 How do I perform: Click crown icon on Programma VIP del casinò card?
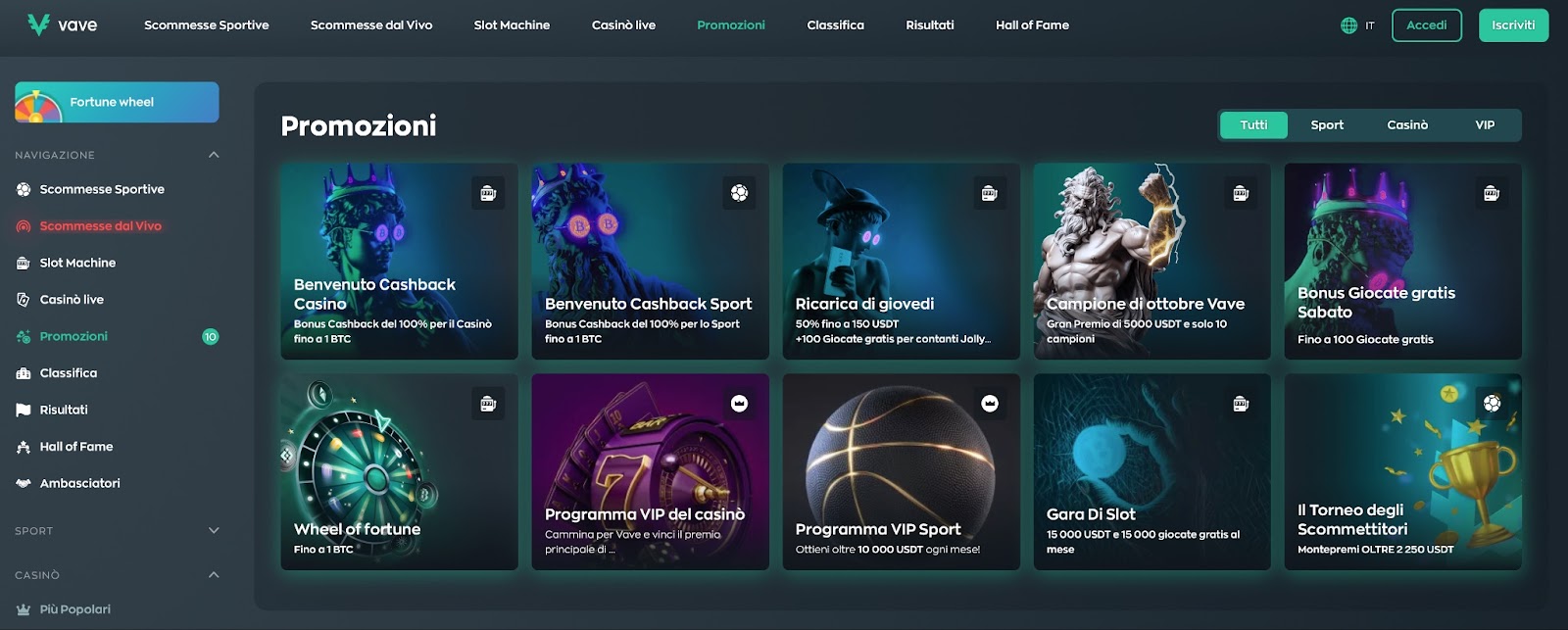[739, 404]
